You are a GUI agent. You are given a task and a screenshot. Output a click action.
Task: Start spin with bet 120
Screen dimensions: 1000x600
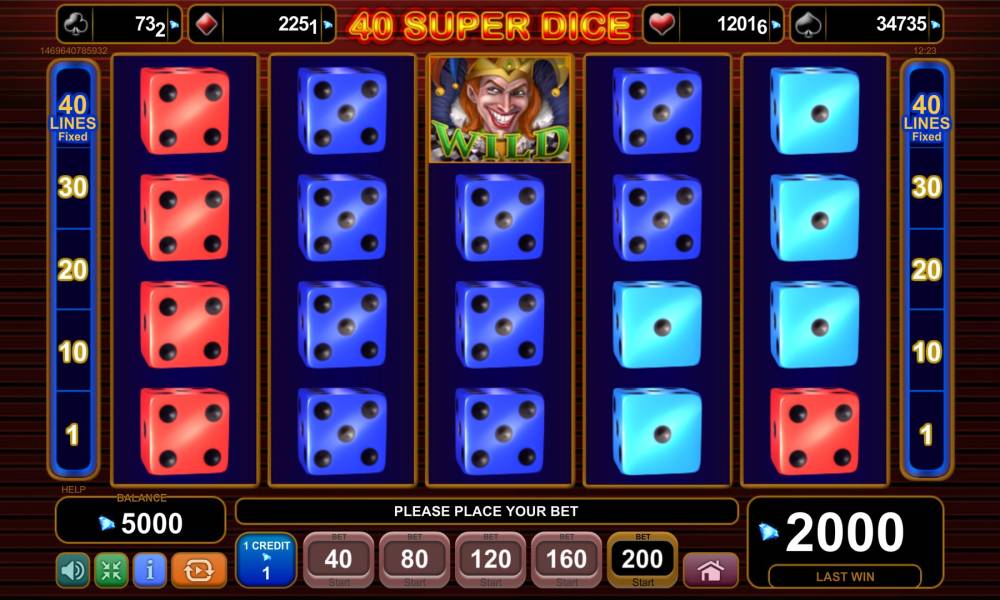point(490,560)
